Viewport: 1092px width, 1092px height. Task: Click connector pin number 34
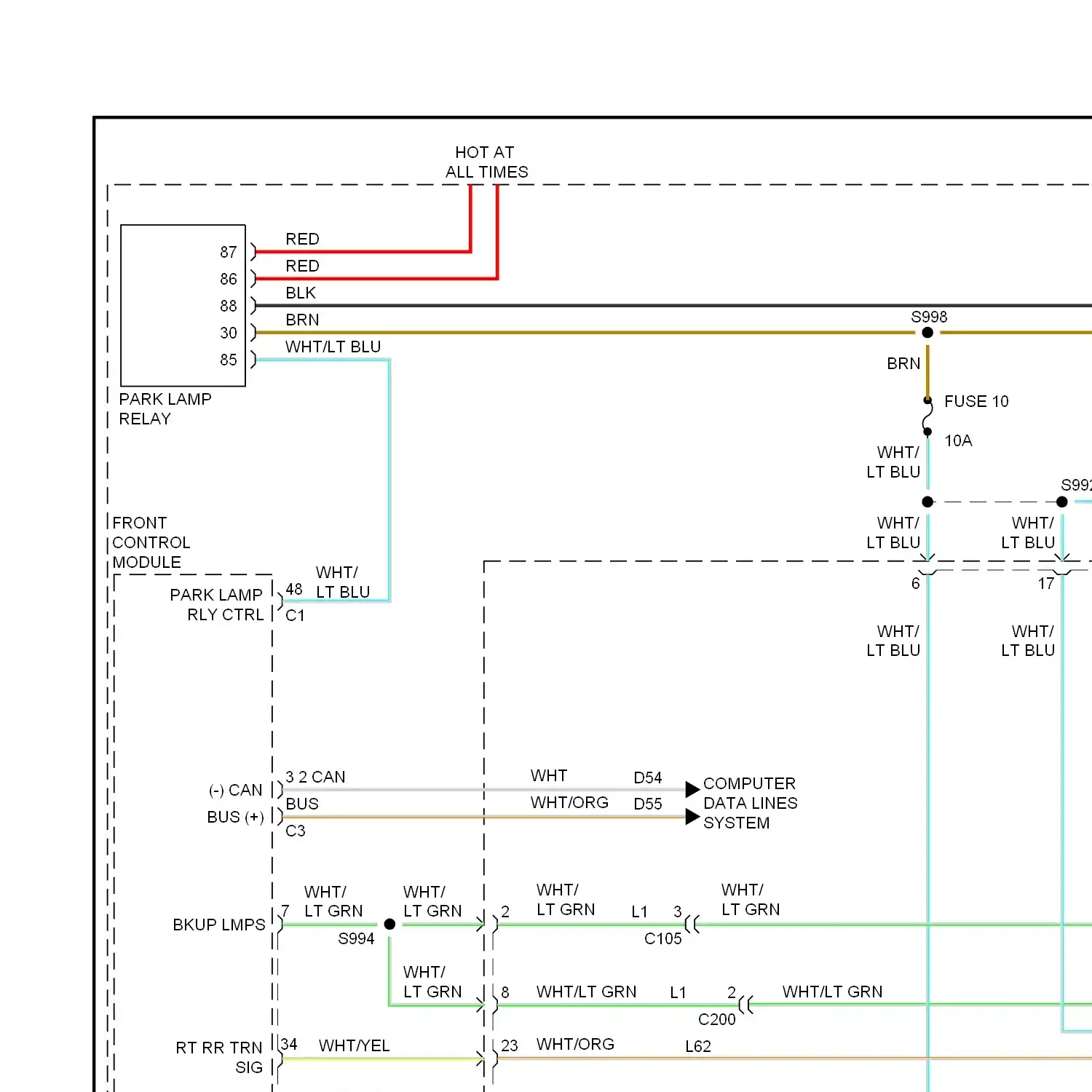pos(289,1044)
